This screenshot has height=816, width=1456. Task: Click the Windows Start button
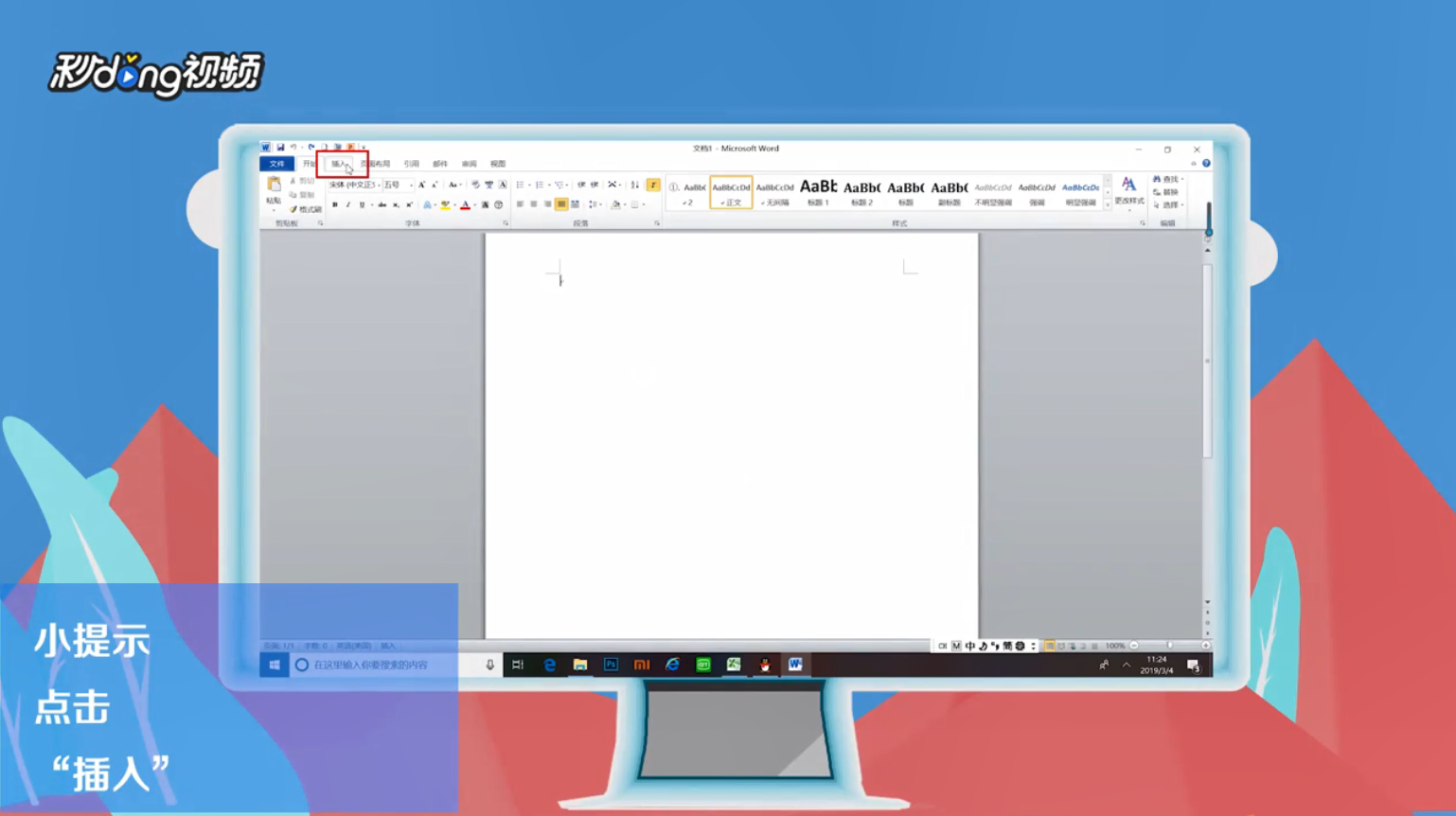[x=275, y=665]
